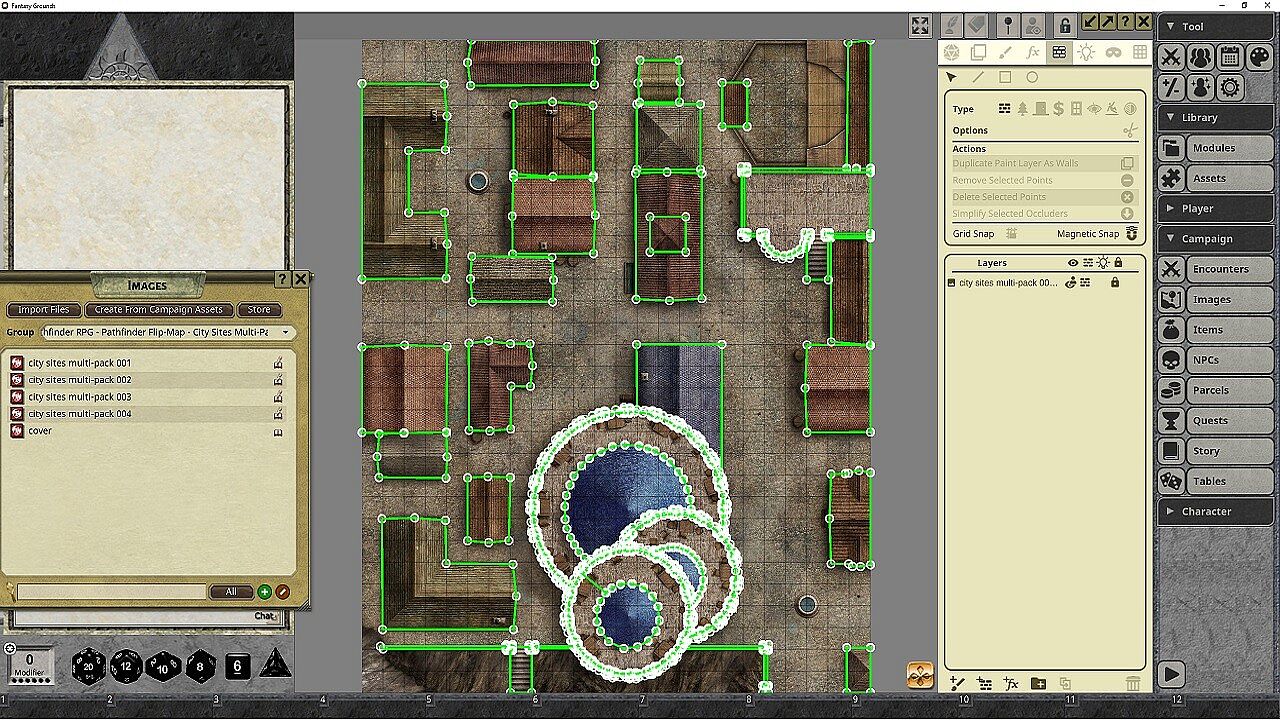Toggle Grid Snap
Screen dimensions: 1280x720
pyautogui.click(x=1011, y=234)
